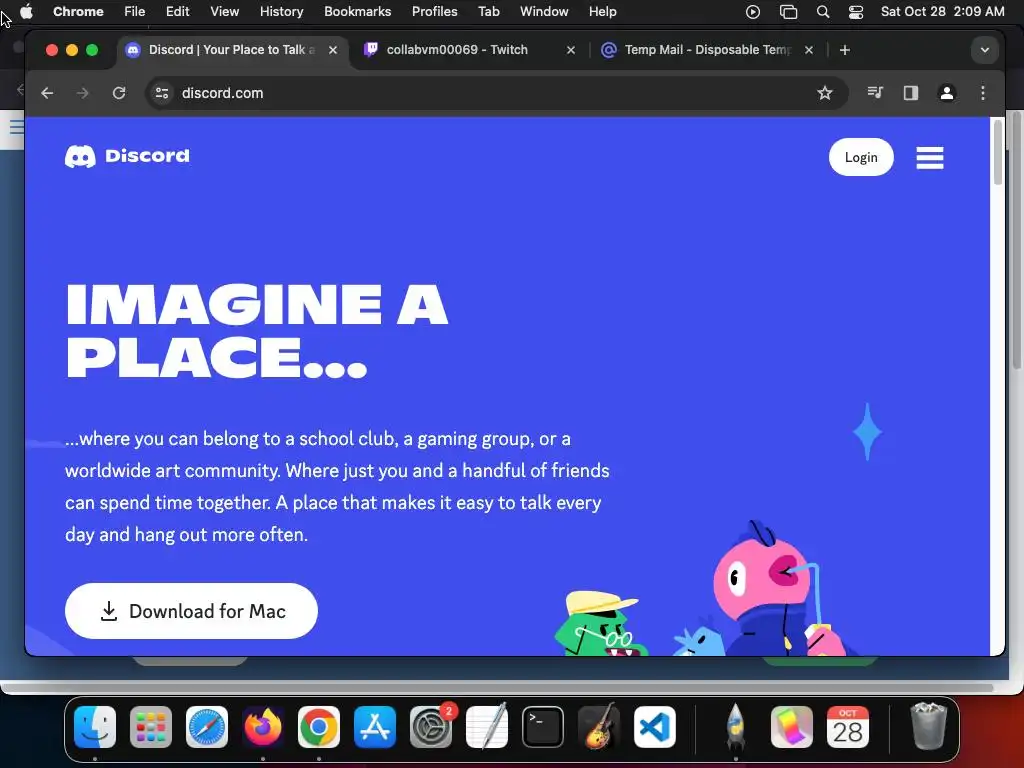This screenshot has width=1024, height=768.
Task: Open Launchpad from the Dock
Action: 151,727
